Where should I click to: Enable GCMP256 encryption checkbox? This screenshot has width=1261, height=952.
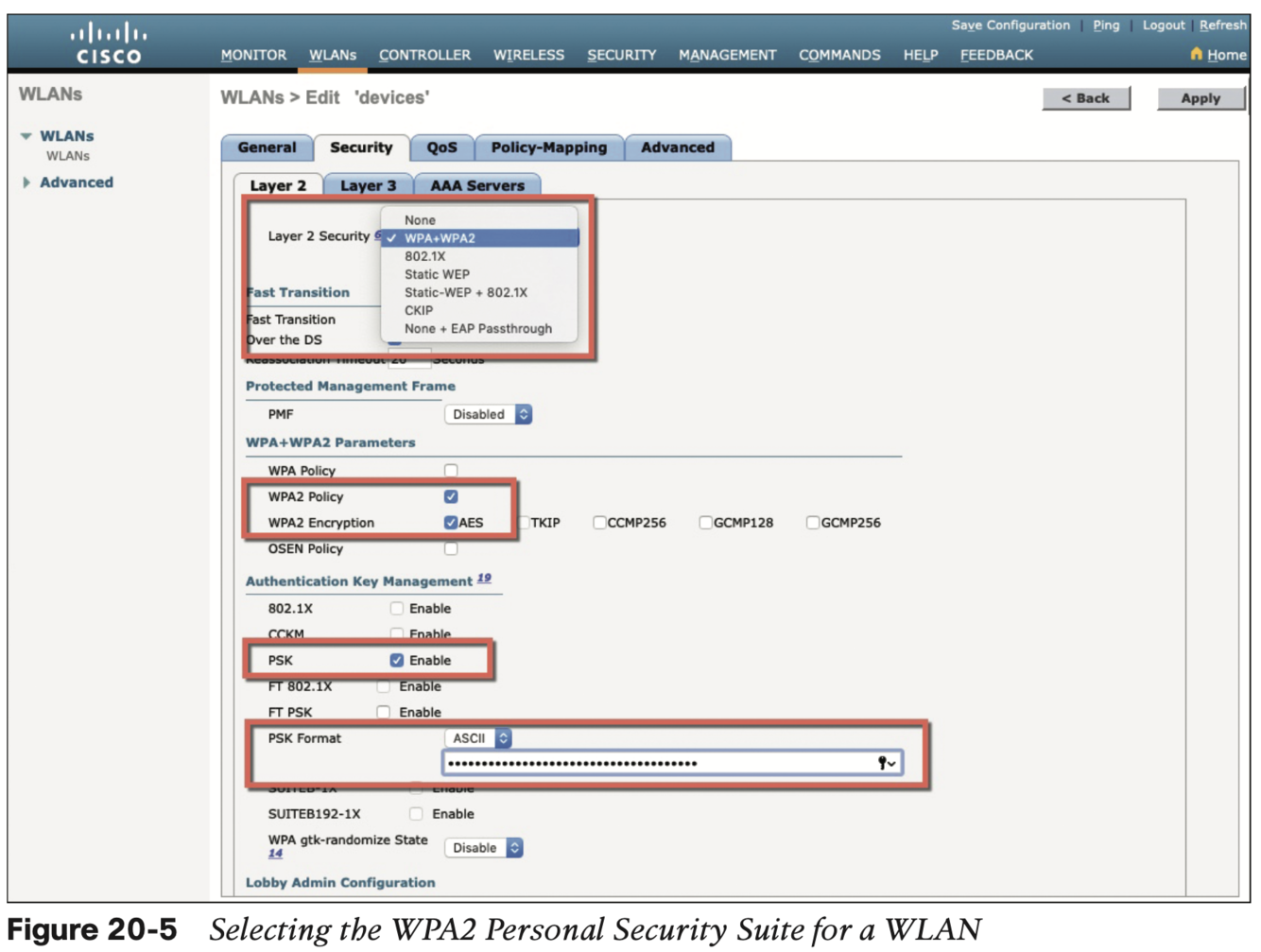point(813,523)
